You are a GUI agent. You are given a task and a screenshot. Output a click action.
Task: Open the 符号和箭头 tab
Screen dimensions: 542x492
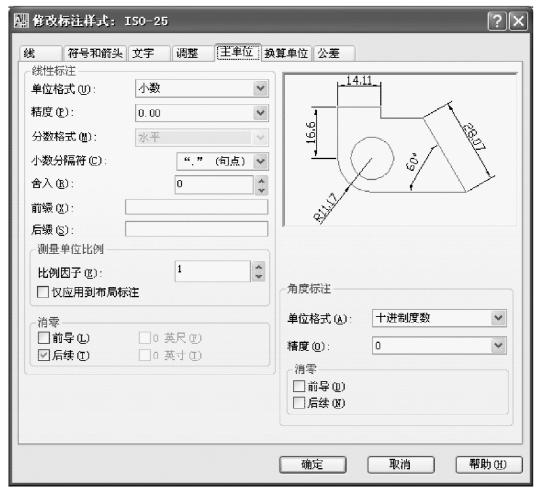pos(95,54)
